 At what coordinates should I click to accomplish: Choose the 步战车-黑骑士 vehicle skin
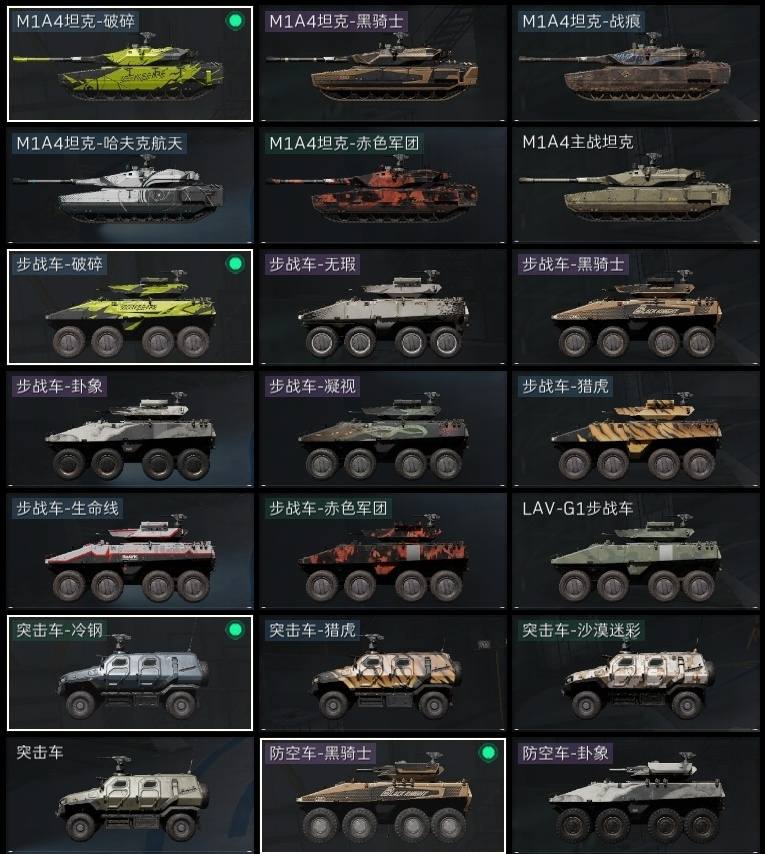(x=635, y=307)
